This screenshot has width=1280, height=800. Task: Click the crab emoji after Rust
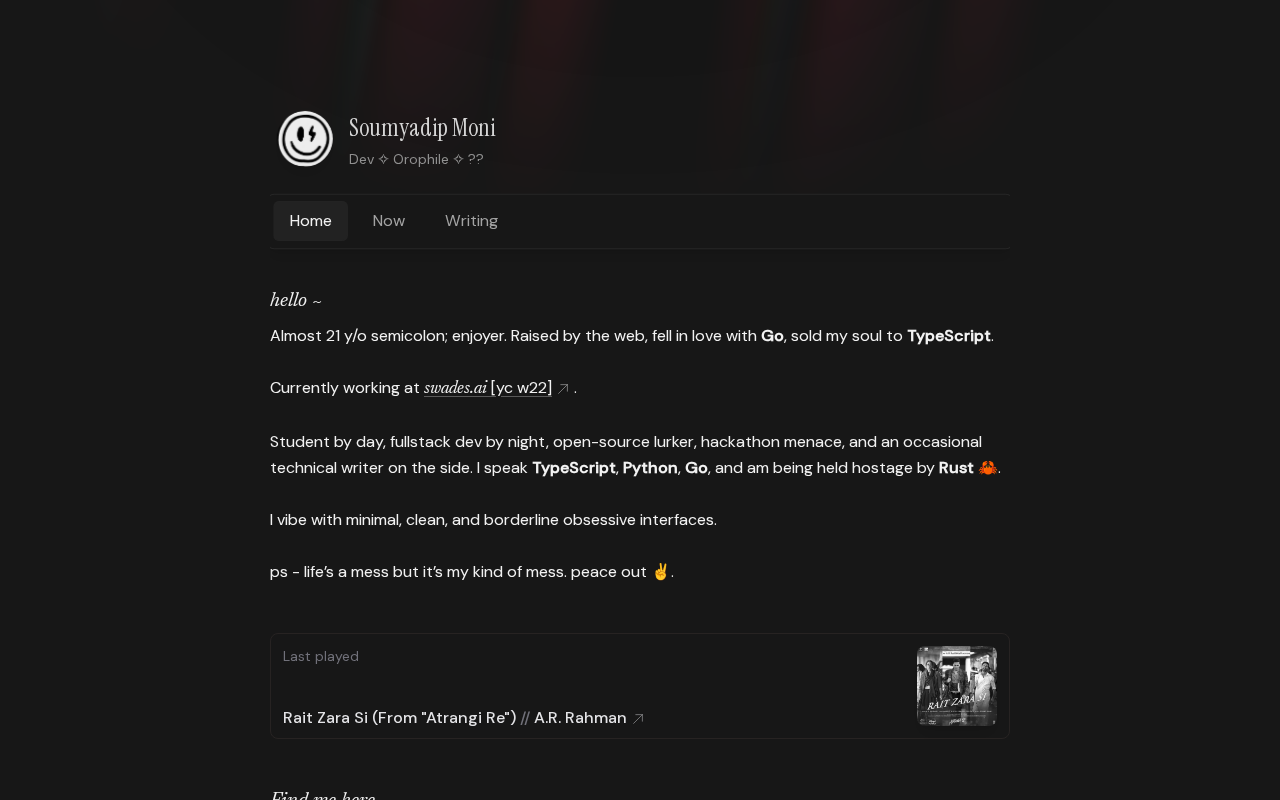pyautogui.click(x=987, y=467)
